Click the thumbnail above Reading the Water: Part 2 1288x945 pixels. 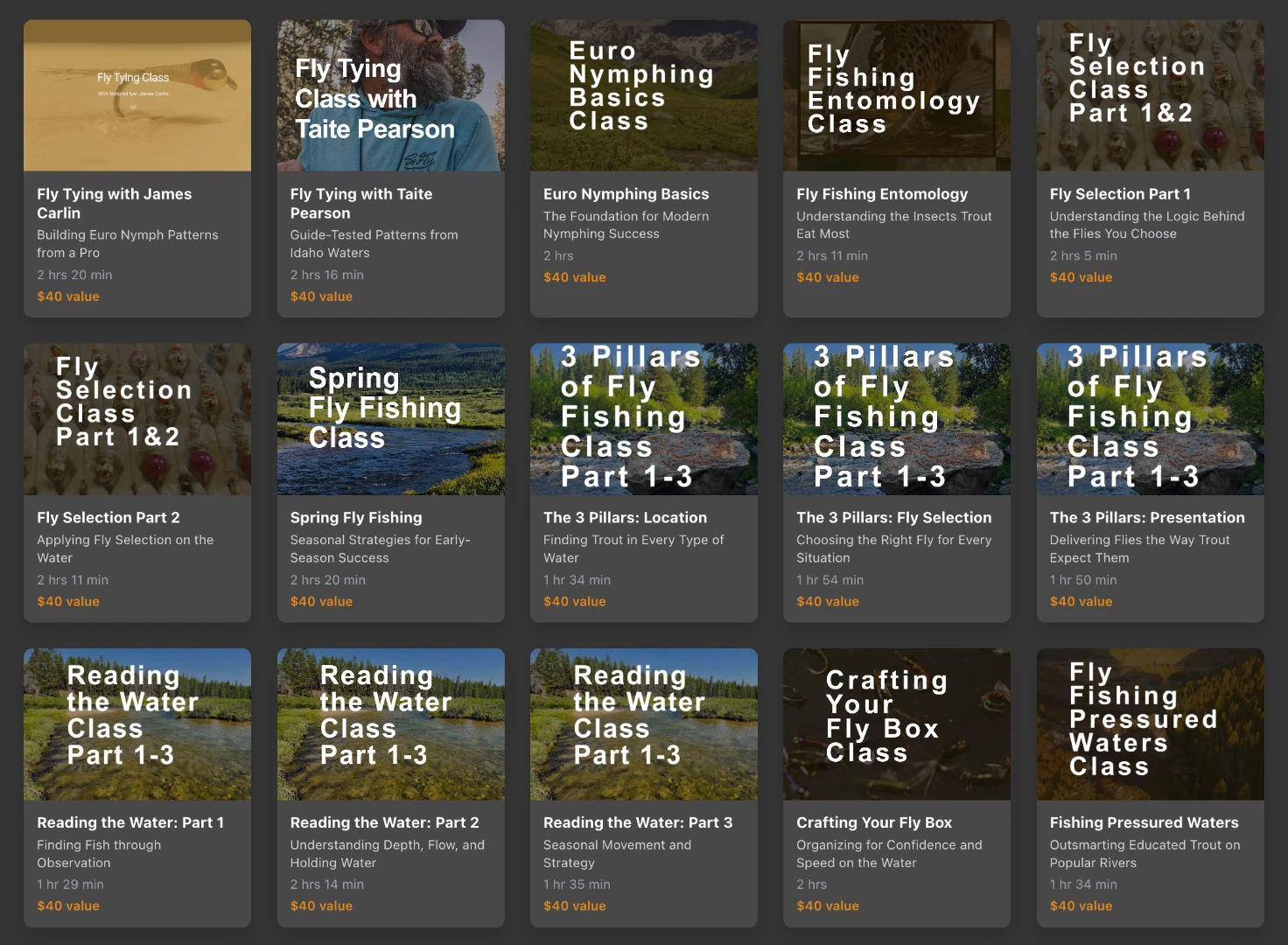point(390,724)
